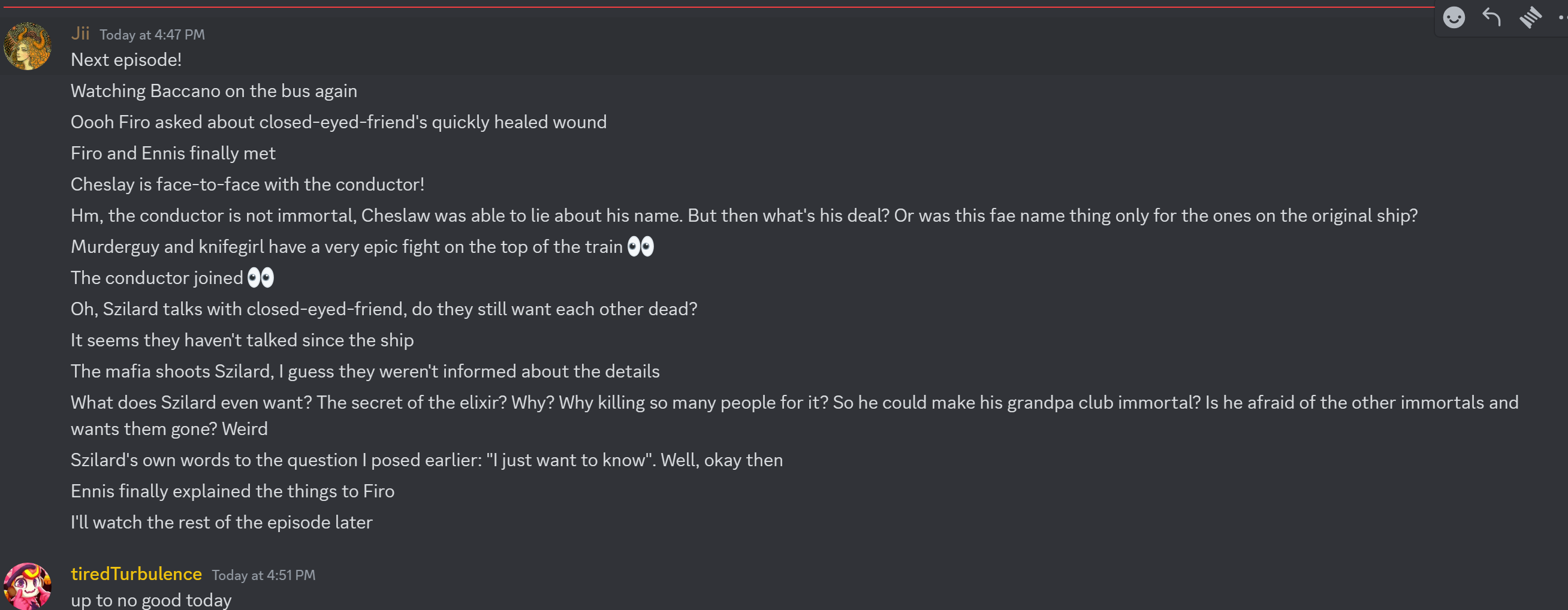This screenshot has width=1568, height=610.
Task: Open tiredTurbulence's profile avatar
Action: point(28,585)
